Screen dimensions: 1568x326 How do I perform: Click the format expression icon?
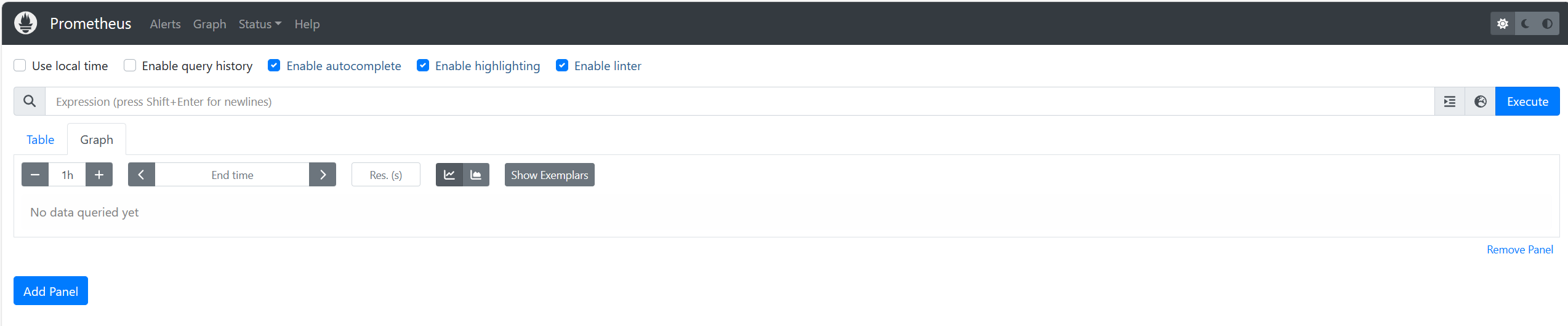[x=1450, y=101]
